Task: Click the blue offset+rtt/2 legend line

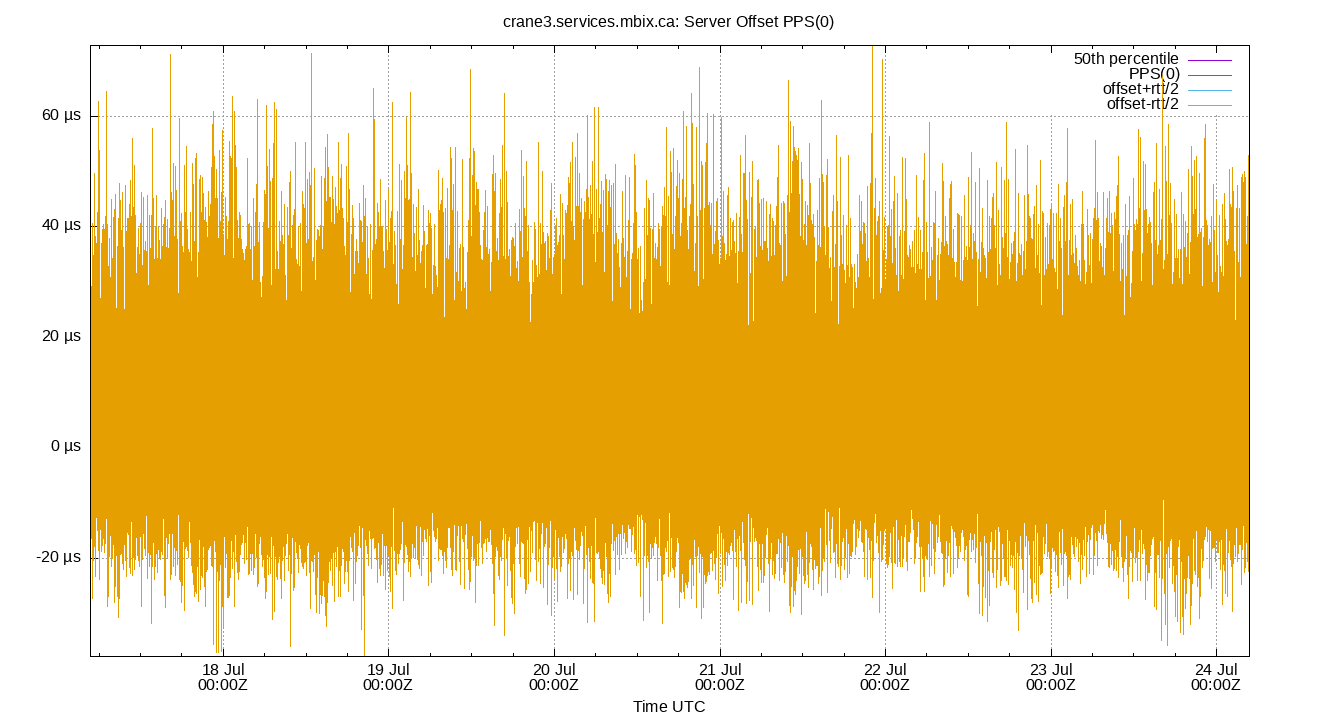Action: pos(1209,90)
